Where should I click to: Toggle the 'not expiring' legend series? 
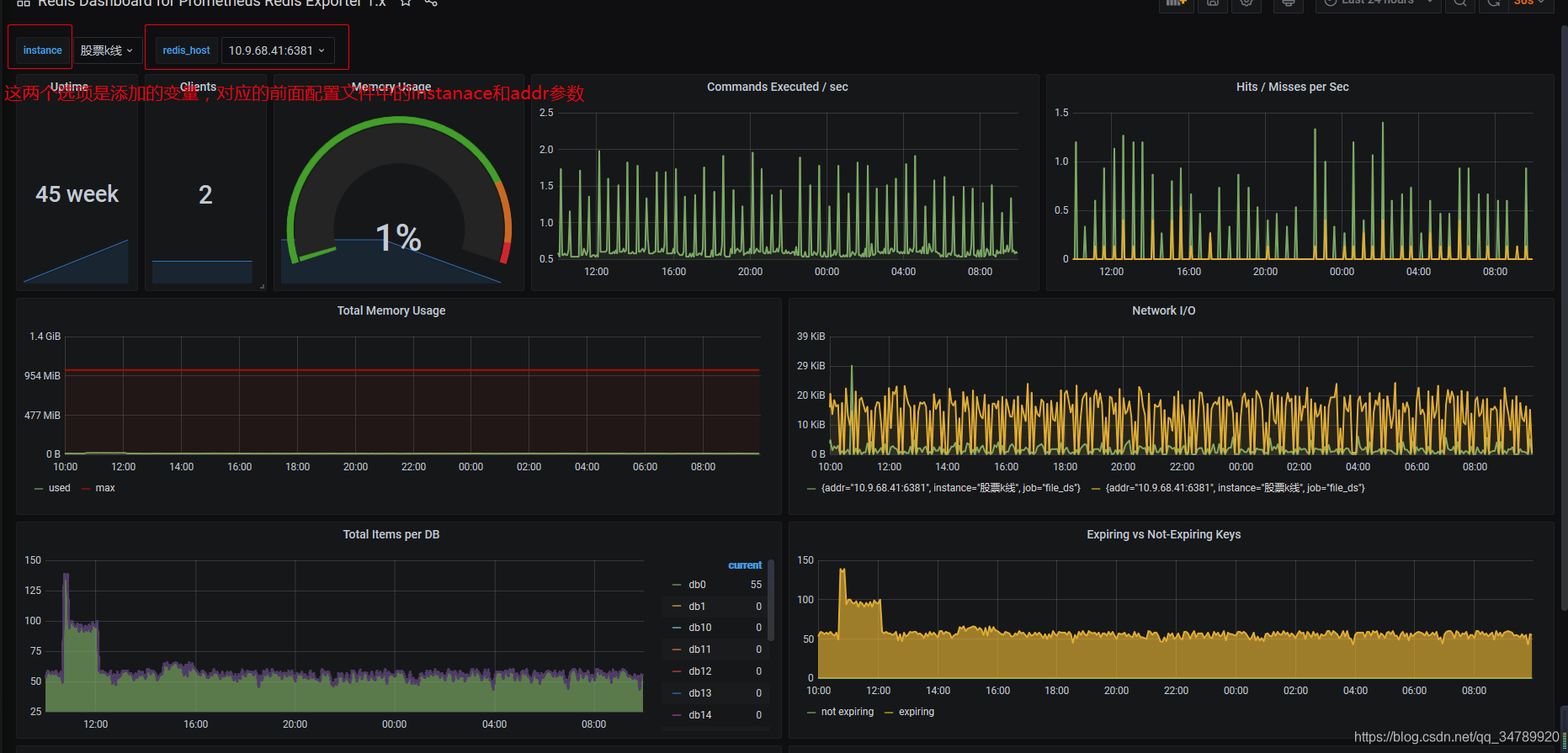847,712
